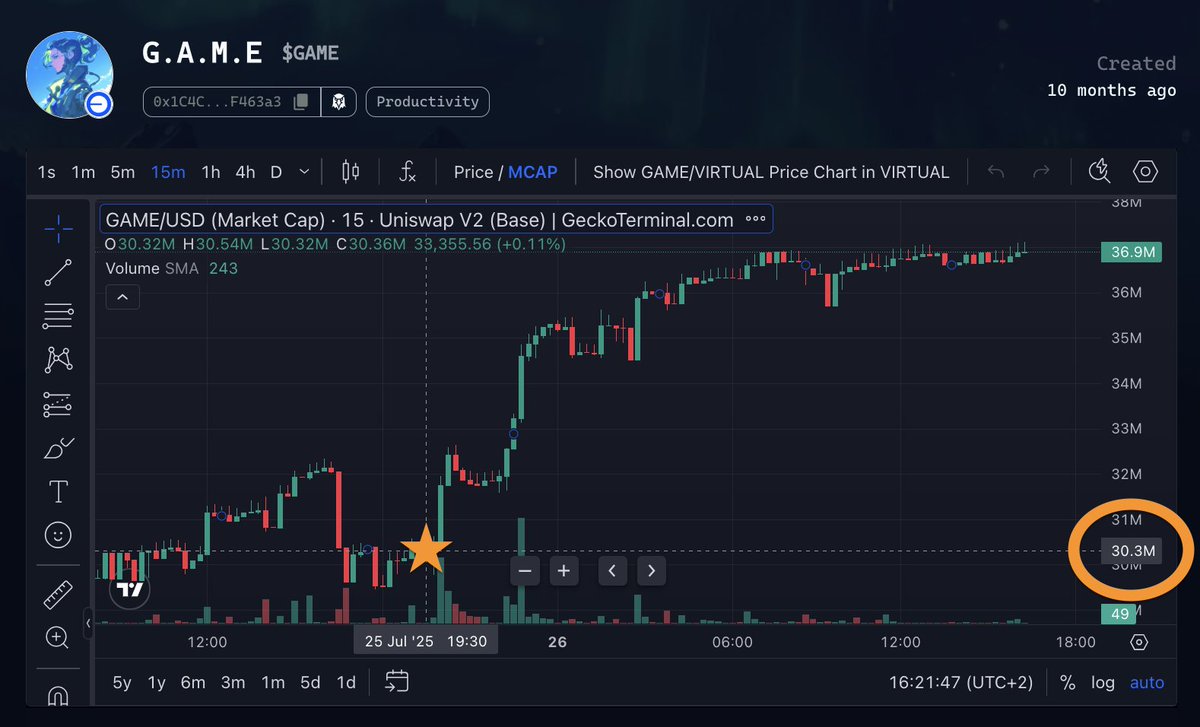Viewport: 1200px width, 727px height.
Task: Toggle auto scale mode
Action: [1147, 682]
